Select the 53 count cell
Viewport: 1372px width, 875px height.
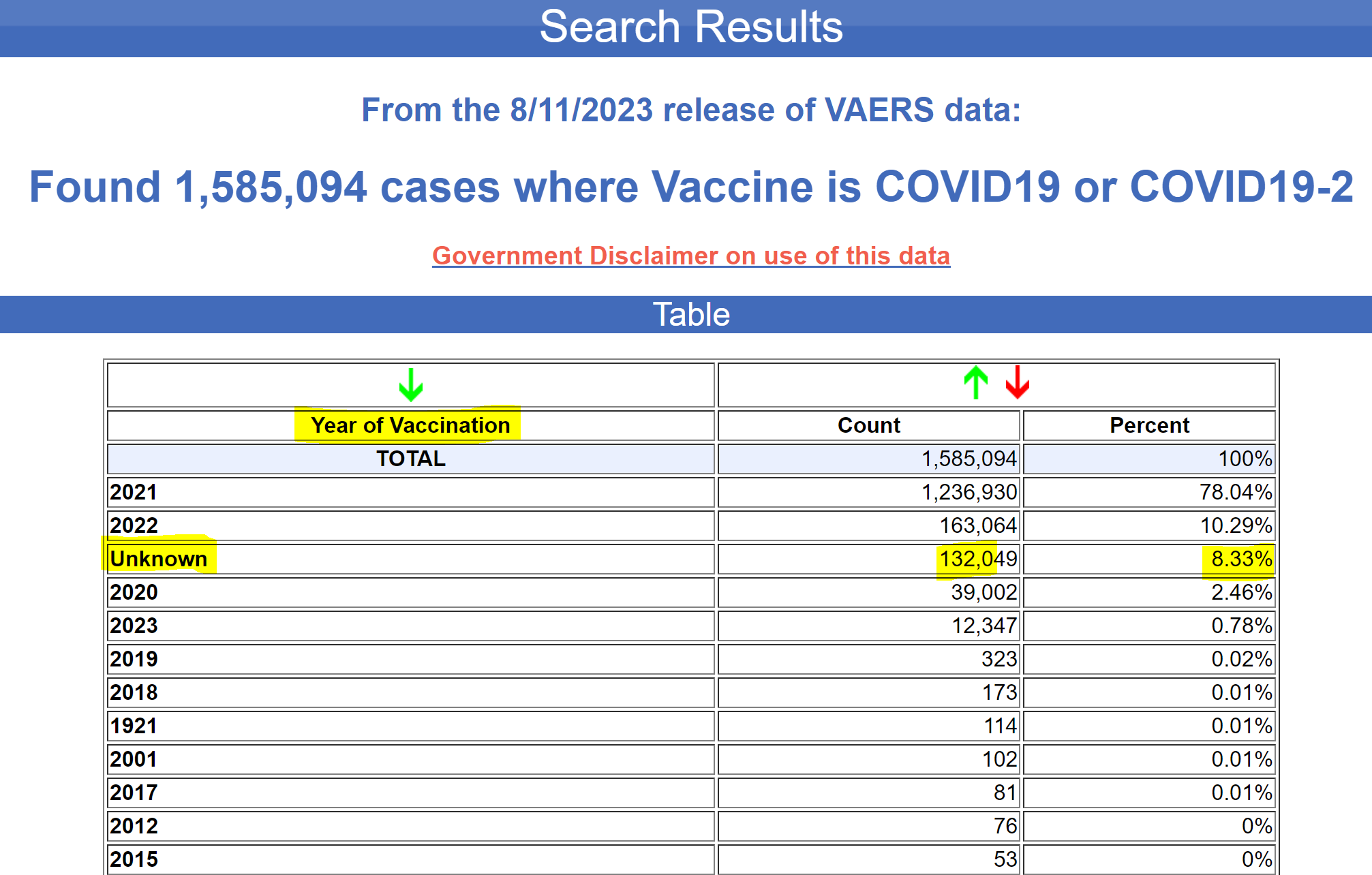(x=869, y=859)
